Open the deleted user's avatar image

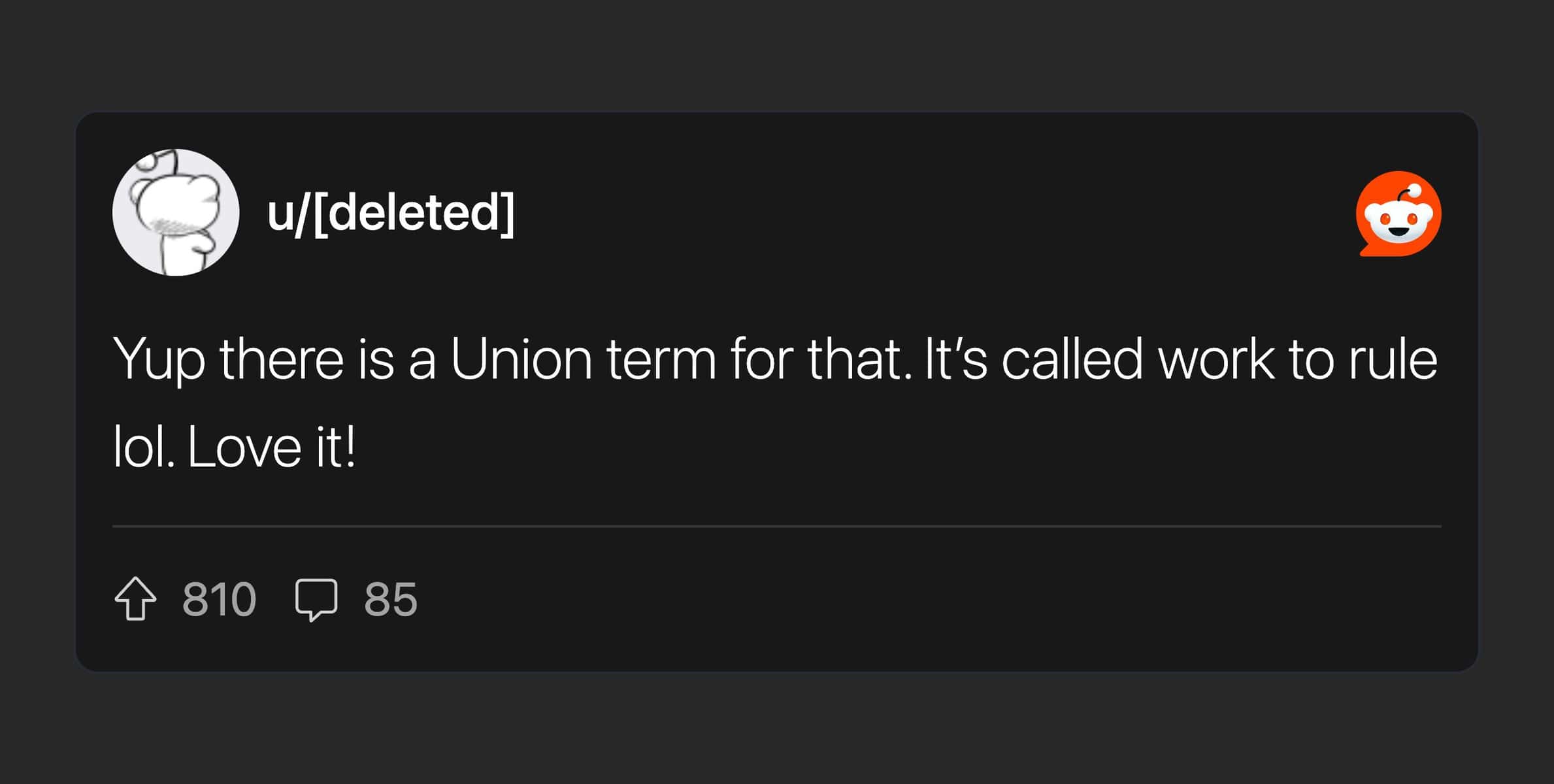[x=176, y=213]
